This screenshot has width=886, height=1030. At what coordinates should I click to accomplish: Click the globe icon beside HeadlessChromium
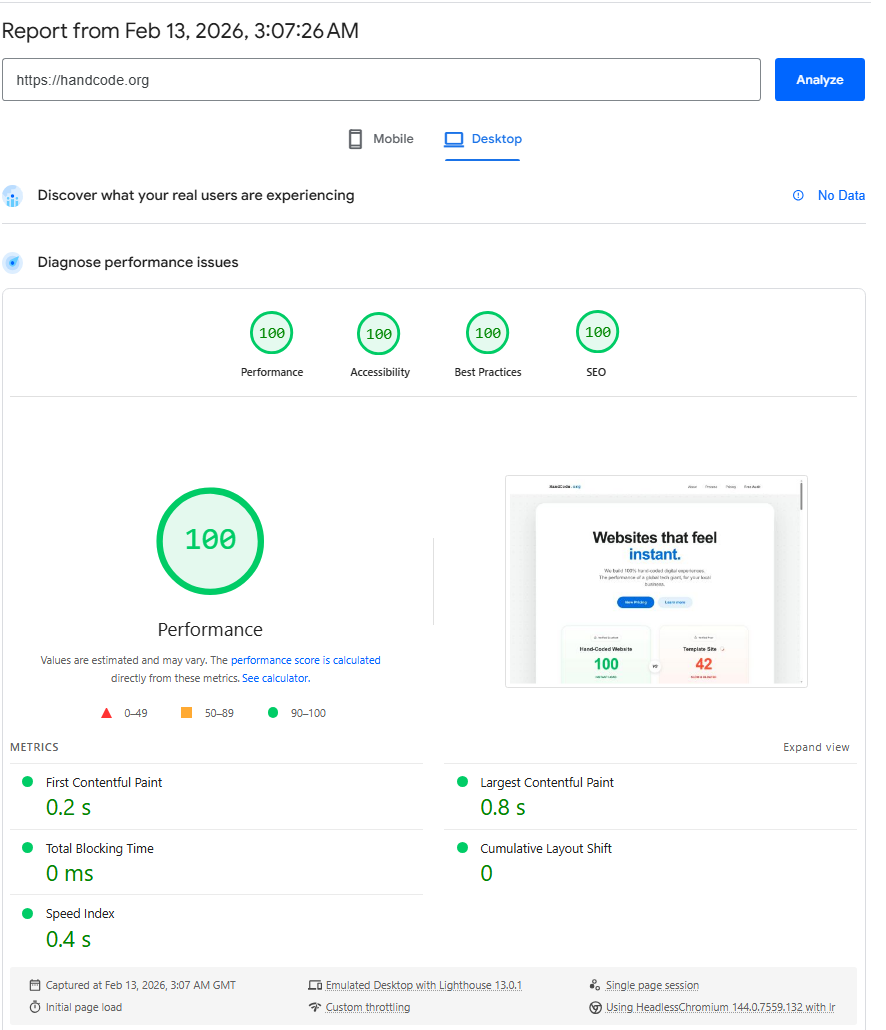pos(594,1007)
